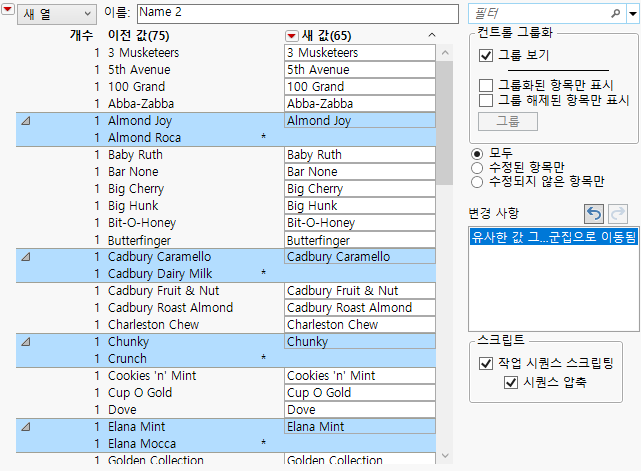The width and height of the screenshot is (641, 471).
Task: Select Almond Roca in previous values
Action: [x=144, y=138]
